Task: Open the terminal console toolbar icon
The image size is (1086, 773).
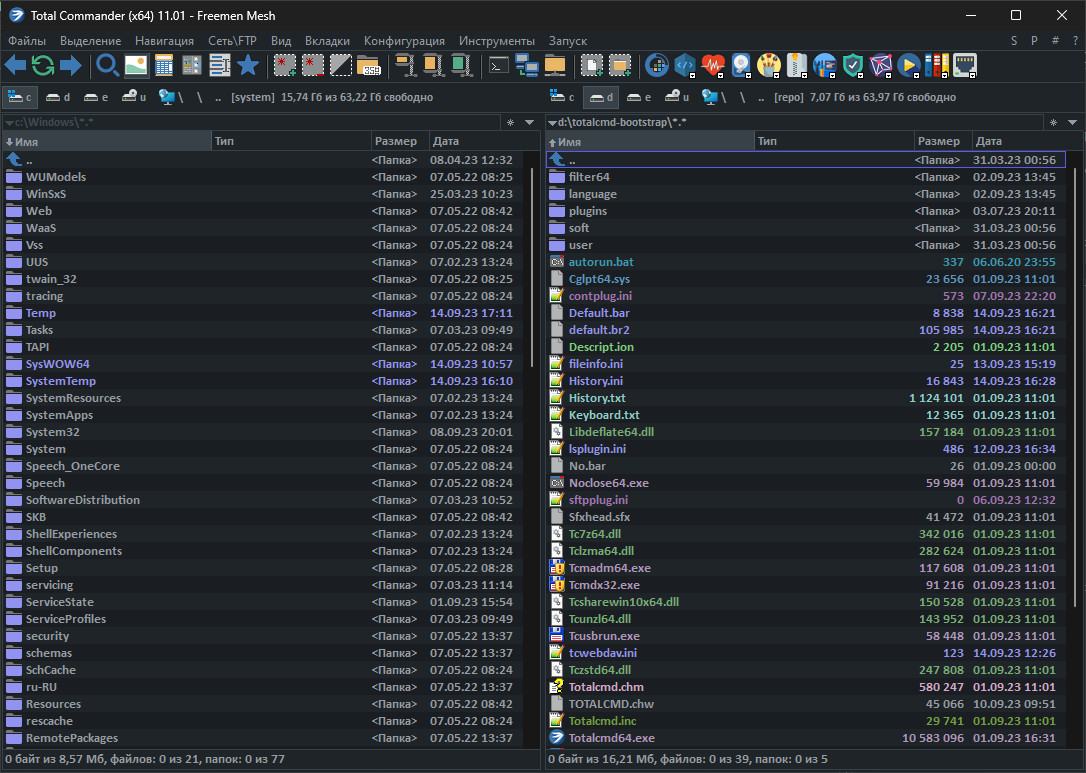Action: coord(497,66)
